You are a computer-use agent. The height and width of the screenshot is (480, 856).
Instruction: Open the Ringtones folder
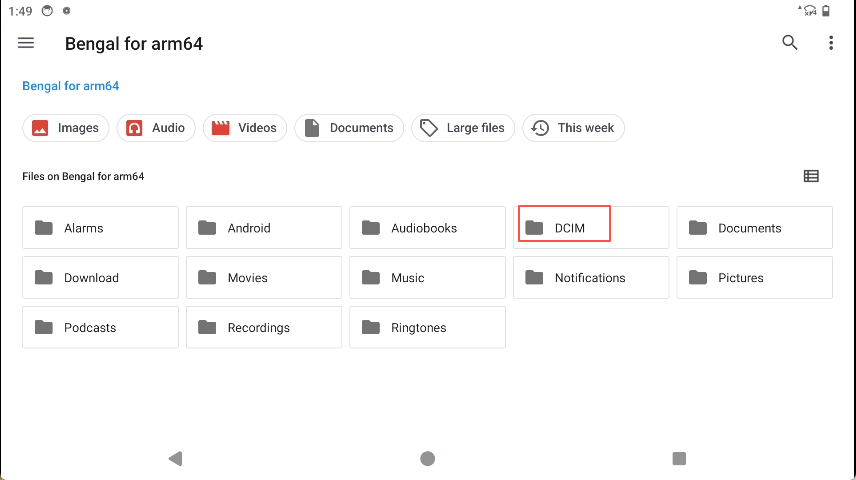427,328
